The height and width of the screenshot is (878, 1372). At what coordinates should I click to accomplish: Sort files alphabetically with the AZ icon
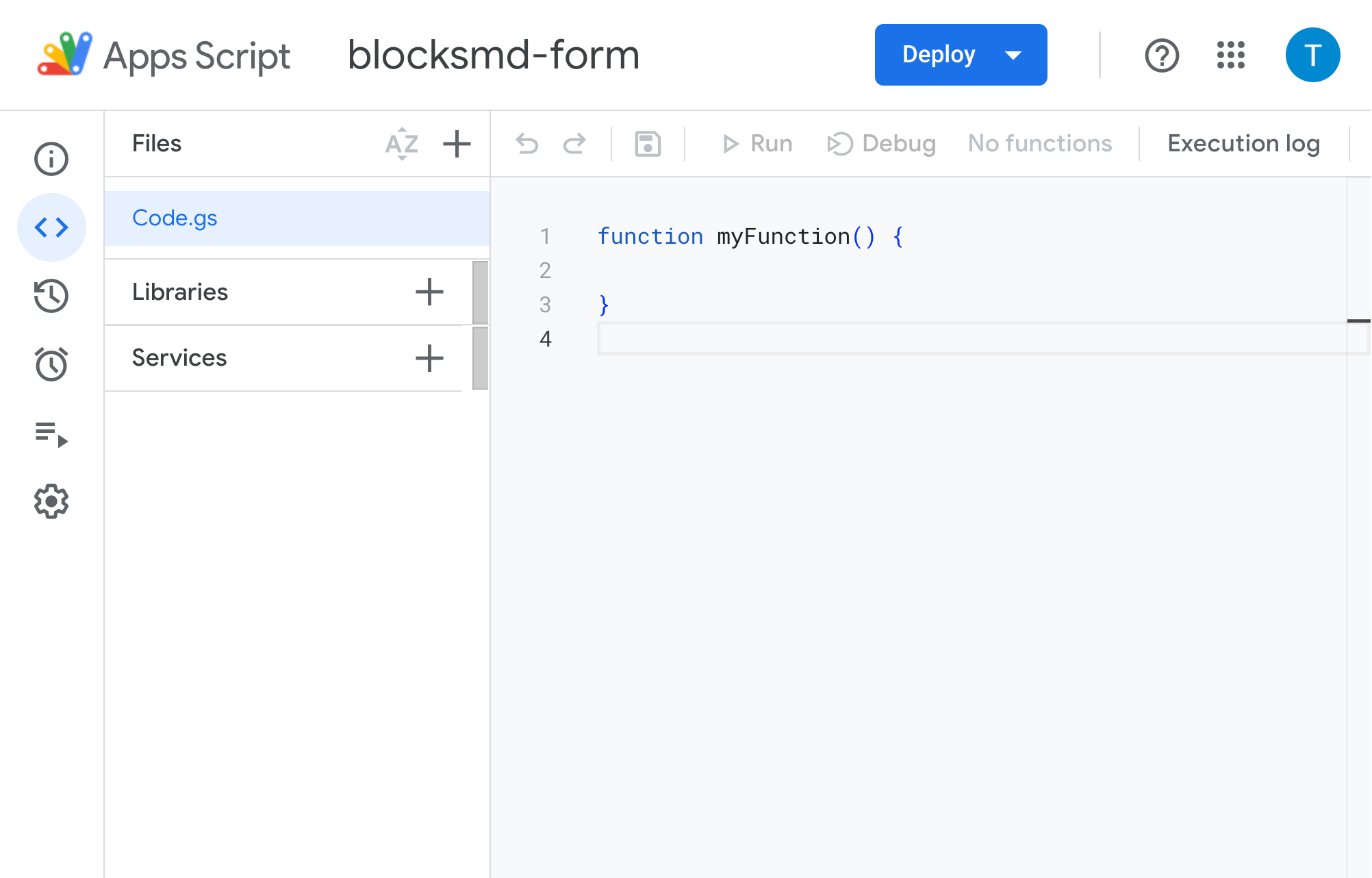(x=402, y=144)
